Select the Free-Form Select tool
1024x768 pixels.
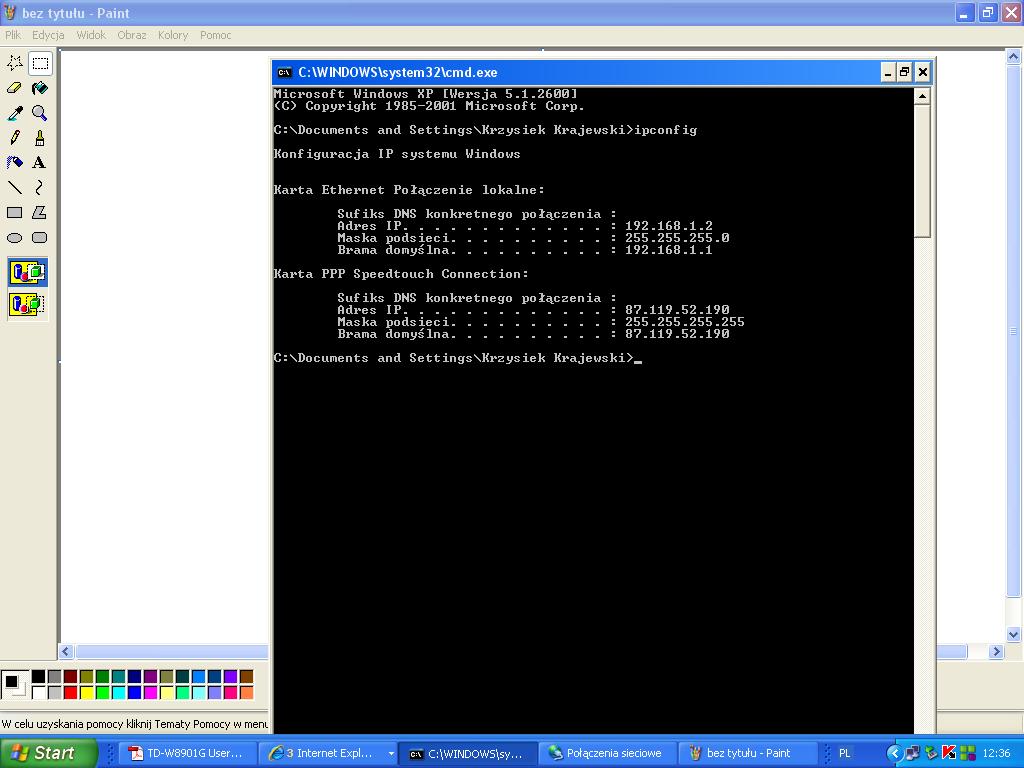tap(14, 63)
